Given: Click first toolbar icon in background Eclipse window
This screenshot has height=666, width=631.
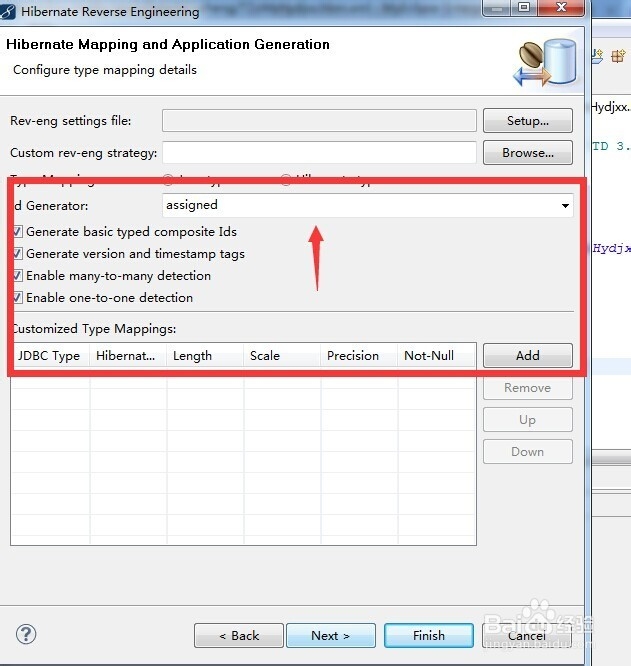Looking at the screenshot, I should point(598,56).
